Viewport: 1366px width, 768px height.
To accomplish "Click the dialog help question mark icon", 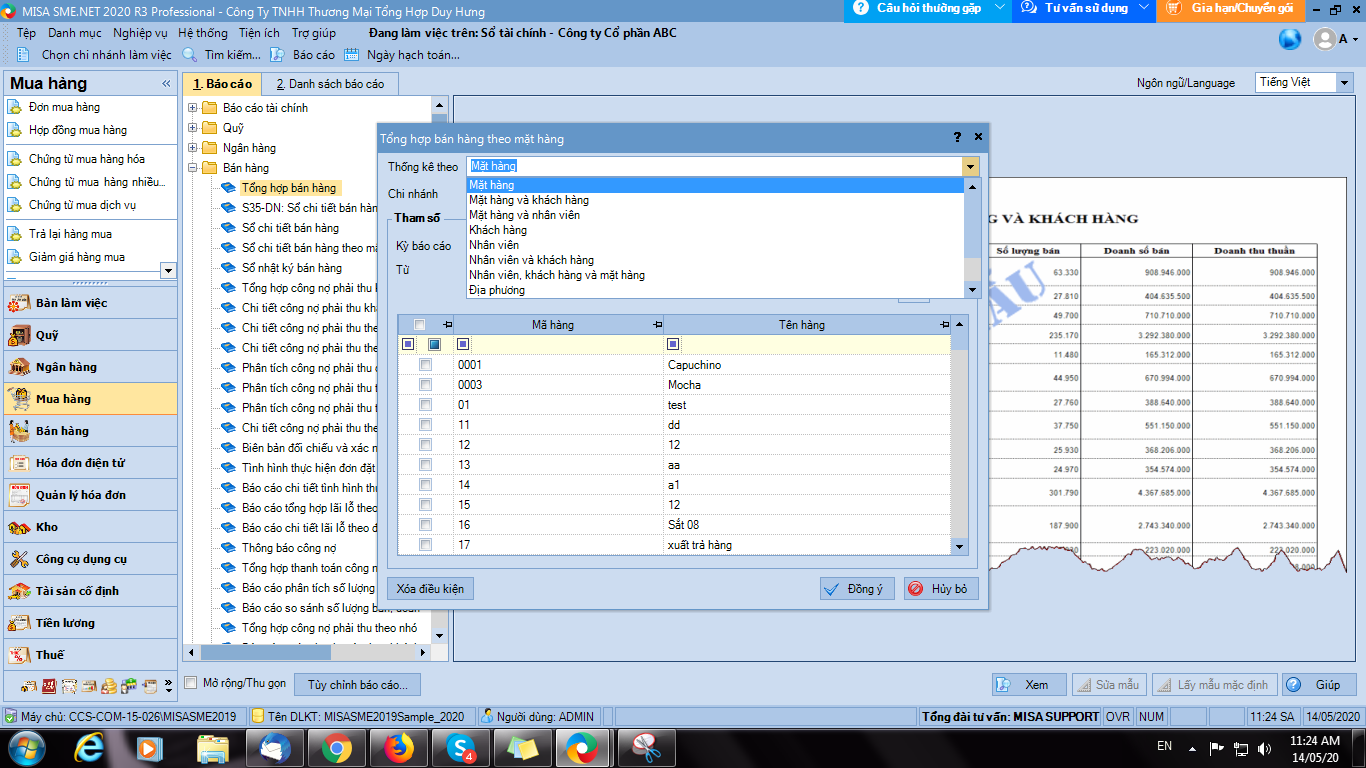I will [x=957, y=137].
